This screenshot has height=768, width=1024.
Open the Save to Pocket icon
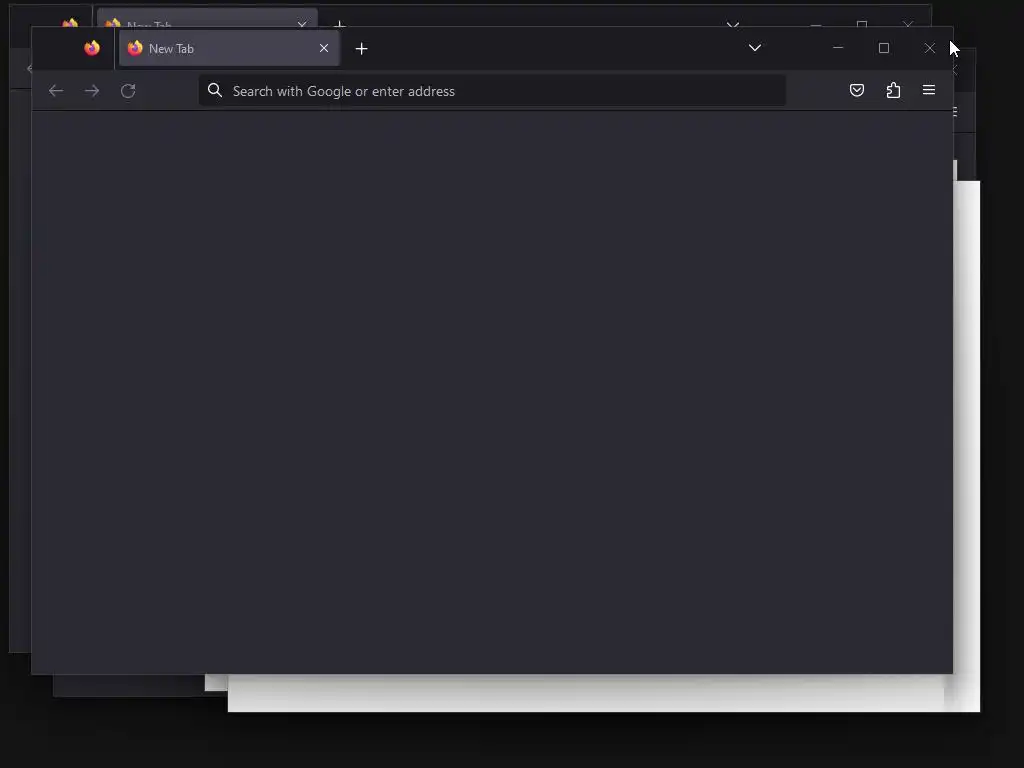pos(857,90)
